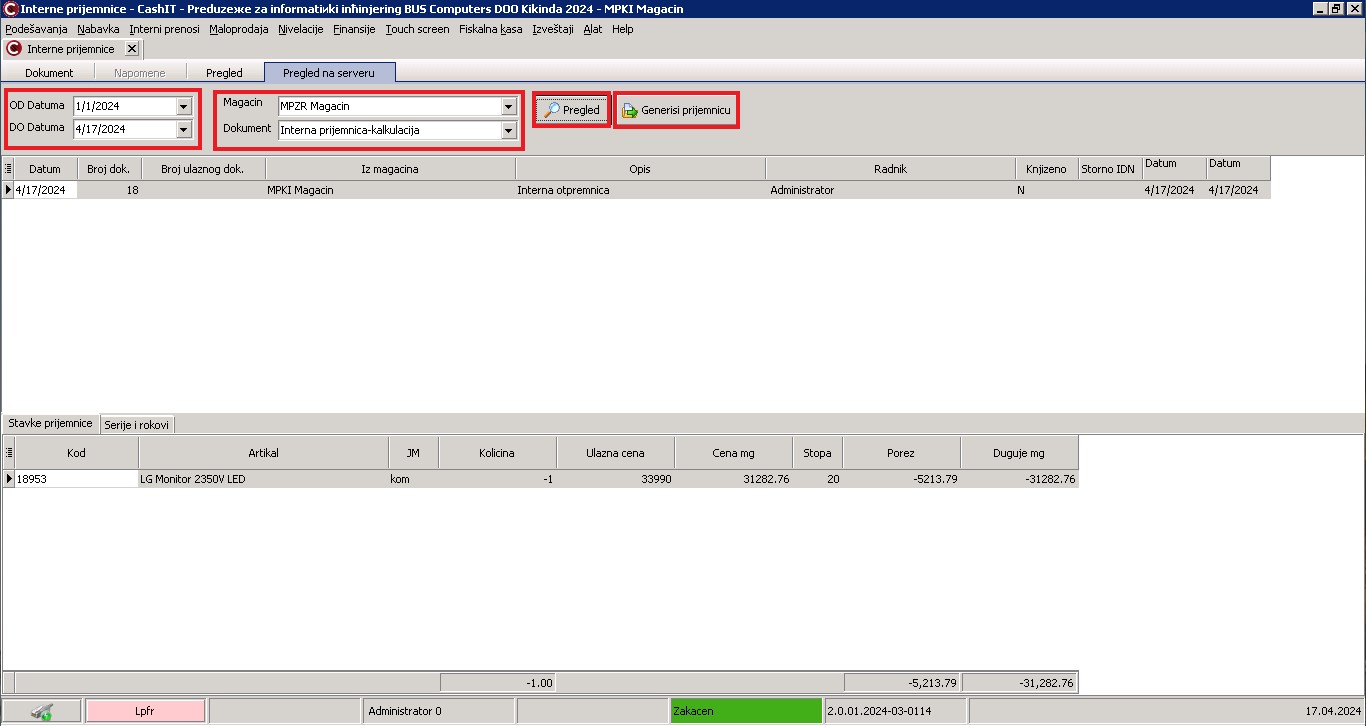Sort by the Broj ulaznog dok. header
The height and width of the screenshot is (726, 1366).
[203, 169]
